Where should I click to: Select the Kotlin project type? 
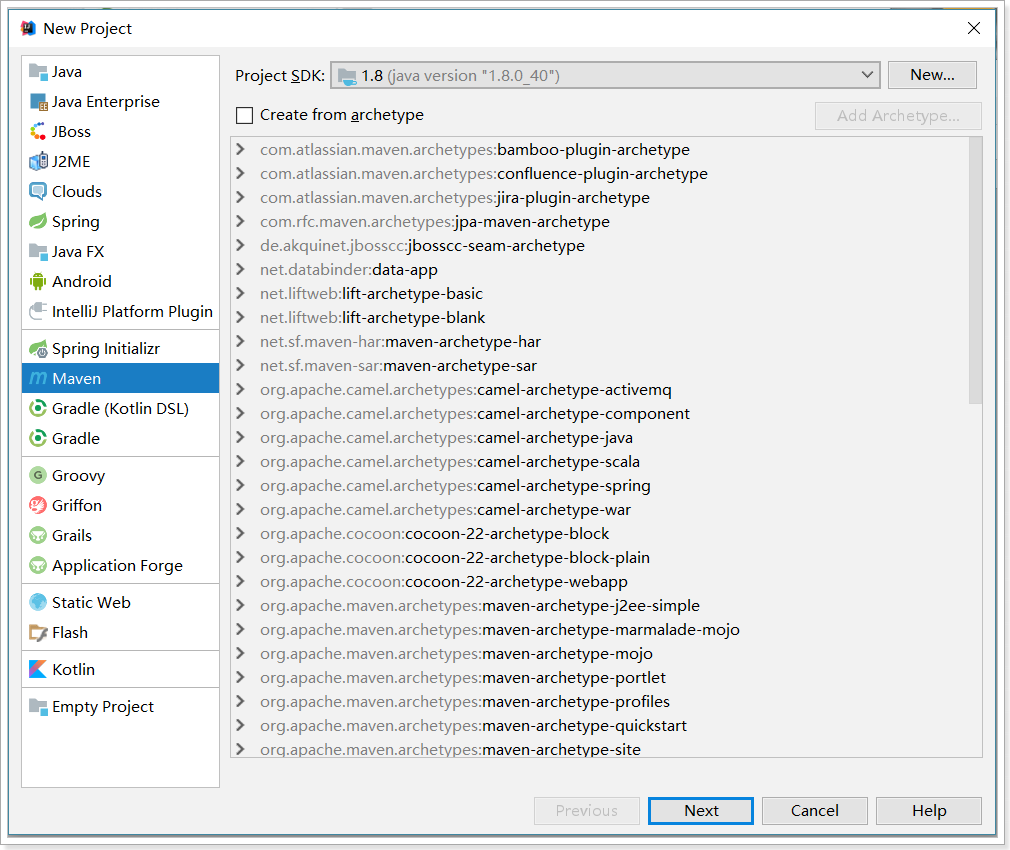pyautogui.click(x=120, y=670)
